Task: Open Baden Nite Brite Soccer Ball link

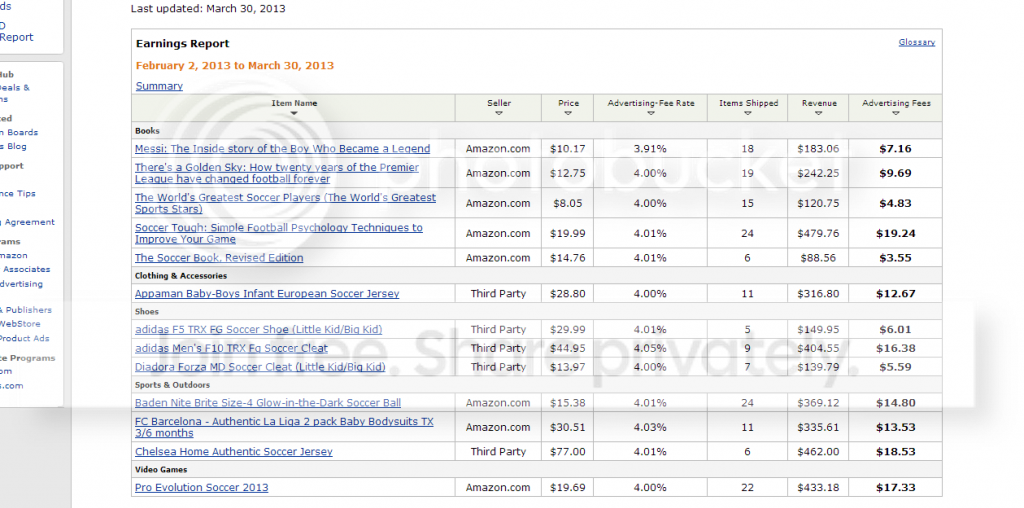Action: pyautogui.click(x=268, y=403)
